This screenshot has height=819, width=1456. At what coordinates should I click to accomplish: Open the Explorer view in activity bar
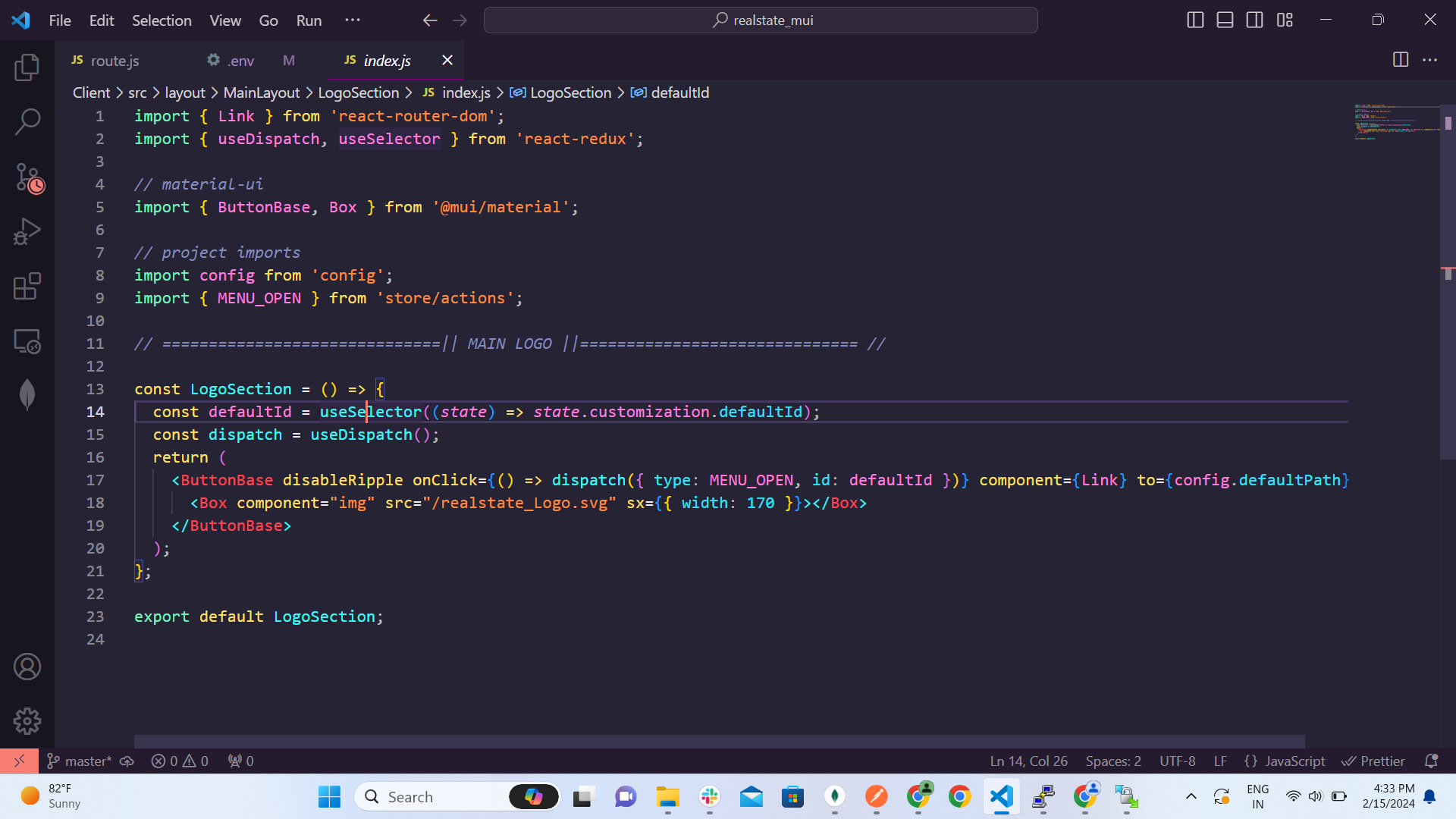27,67
